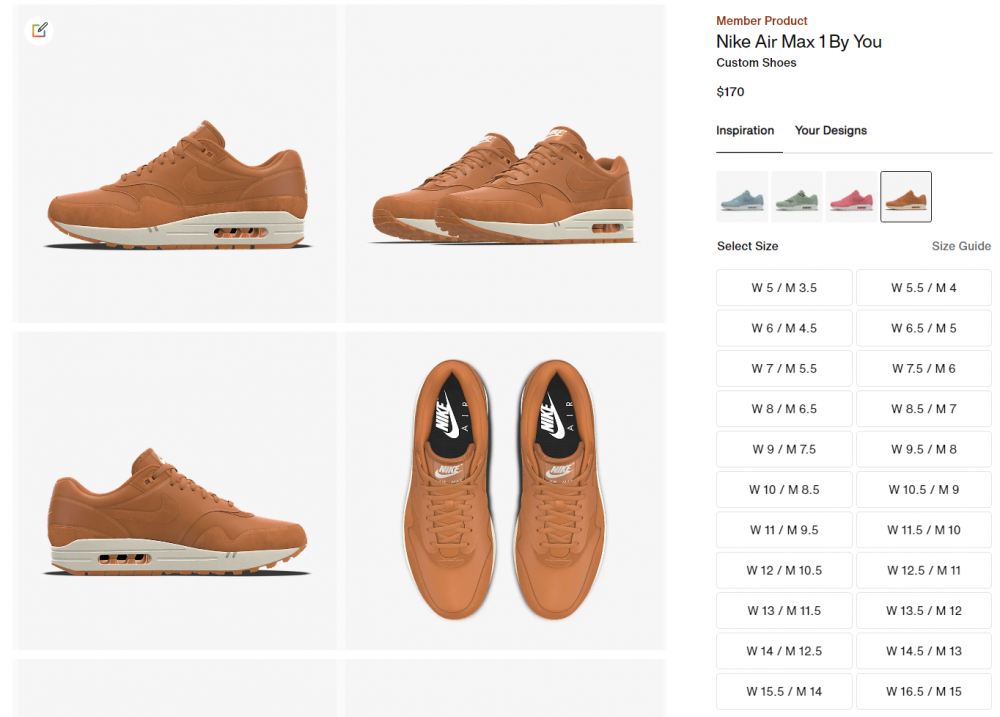
Task: Choose the pink shoe inspiration design
Action: pyautogui.click(x=851, y=196)
